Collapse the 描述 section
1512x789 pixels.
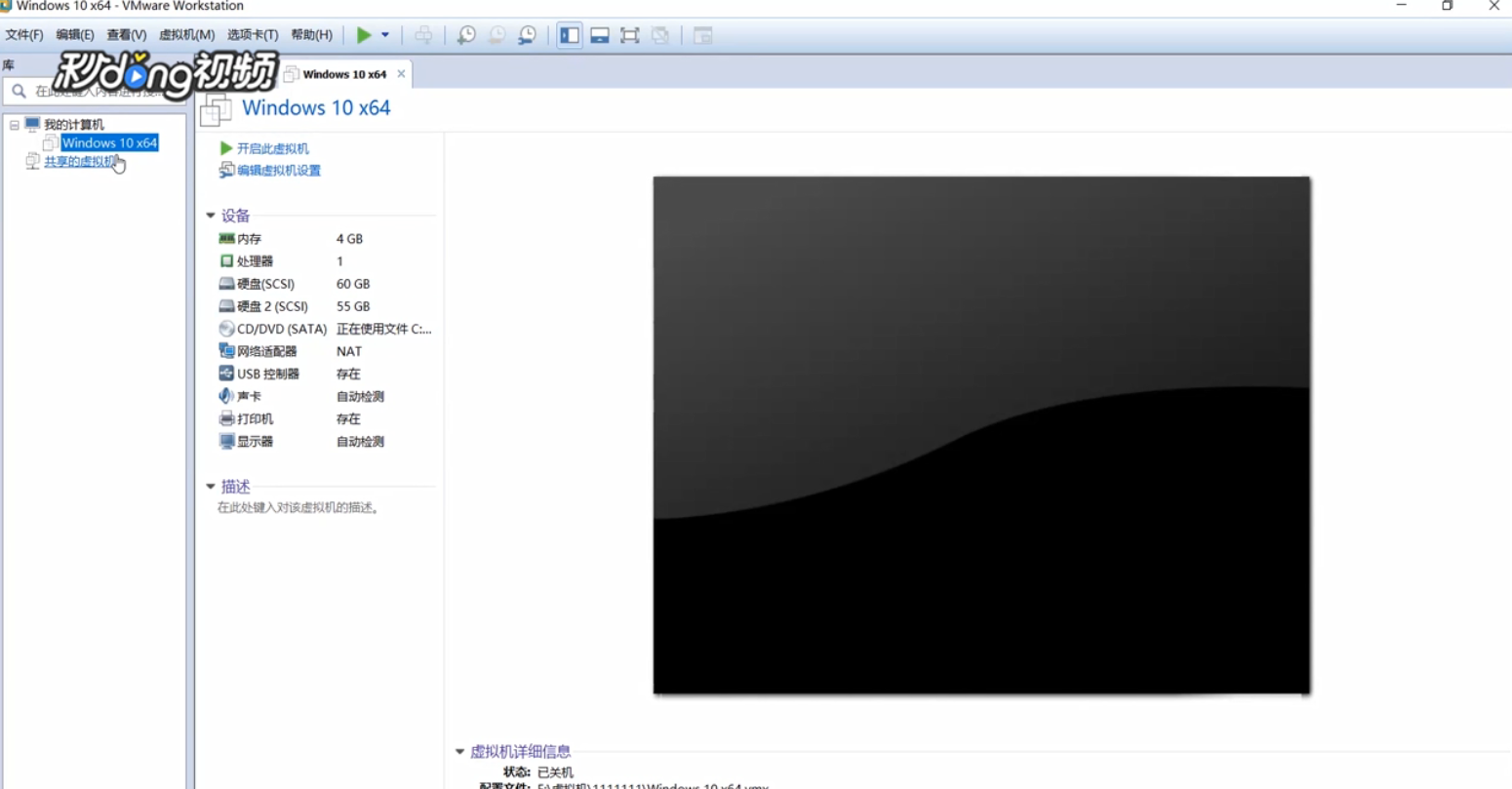211,487
